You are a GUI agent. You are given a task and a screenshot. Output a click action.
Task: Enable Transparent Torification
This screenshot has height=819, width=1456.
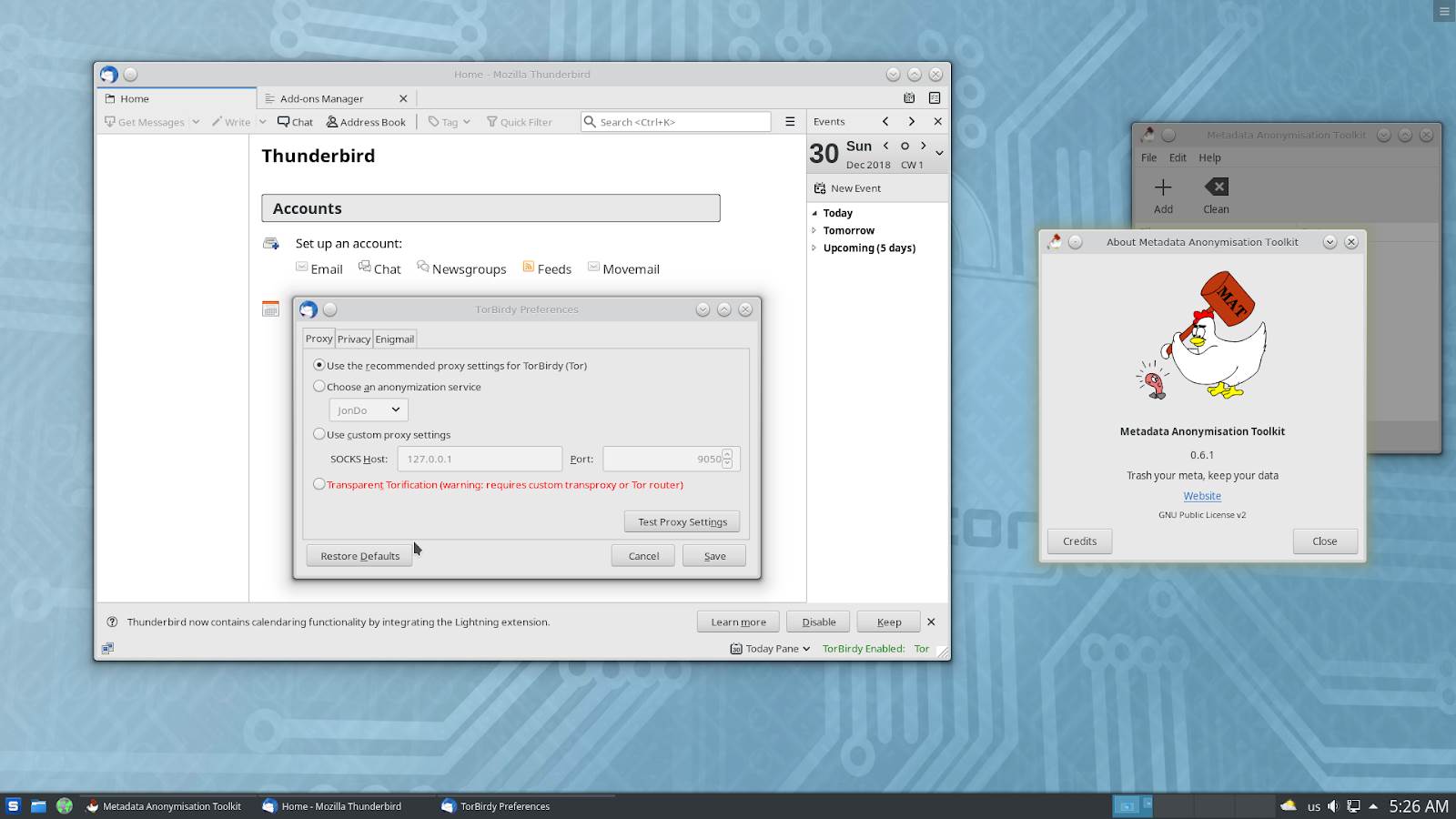pyautogui.click(x=319, y=484)
